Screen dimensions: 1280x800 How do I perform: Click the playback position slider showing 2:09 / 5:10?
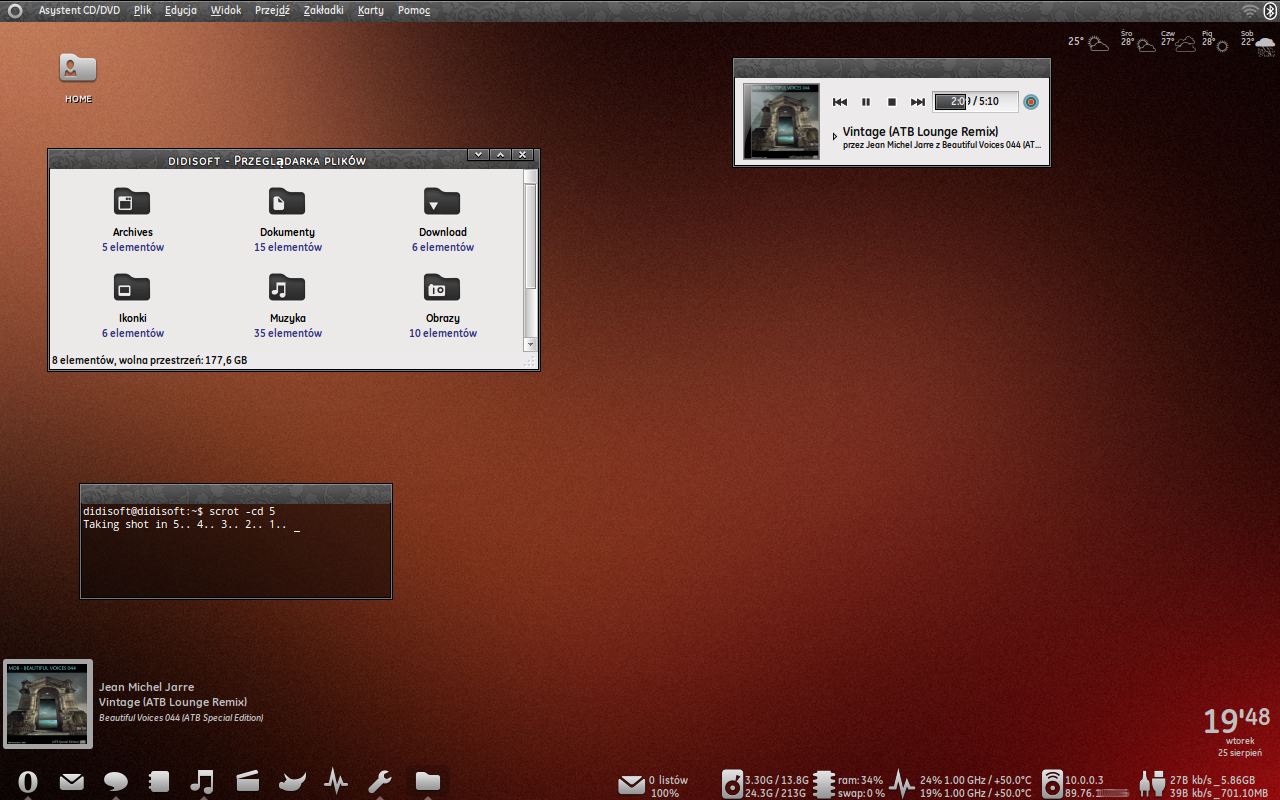(975, 101)
